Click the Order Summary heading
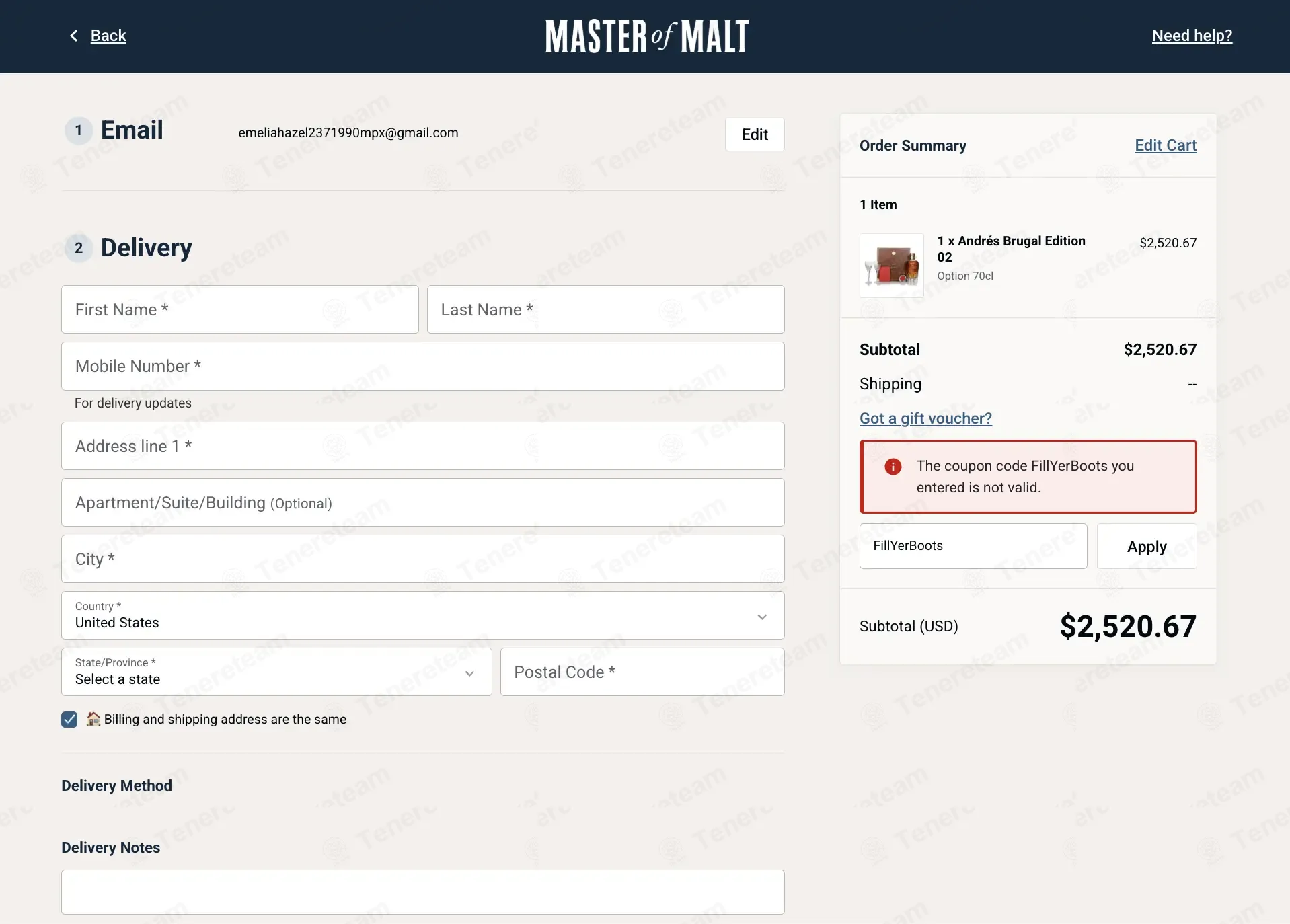Image resolution: width=1290 pixels, height=924 pixels. click(913, 146)
